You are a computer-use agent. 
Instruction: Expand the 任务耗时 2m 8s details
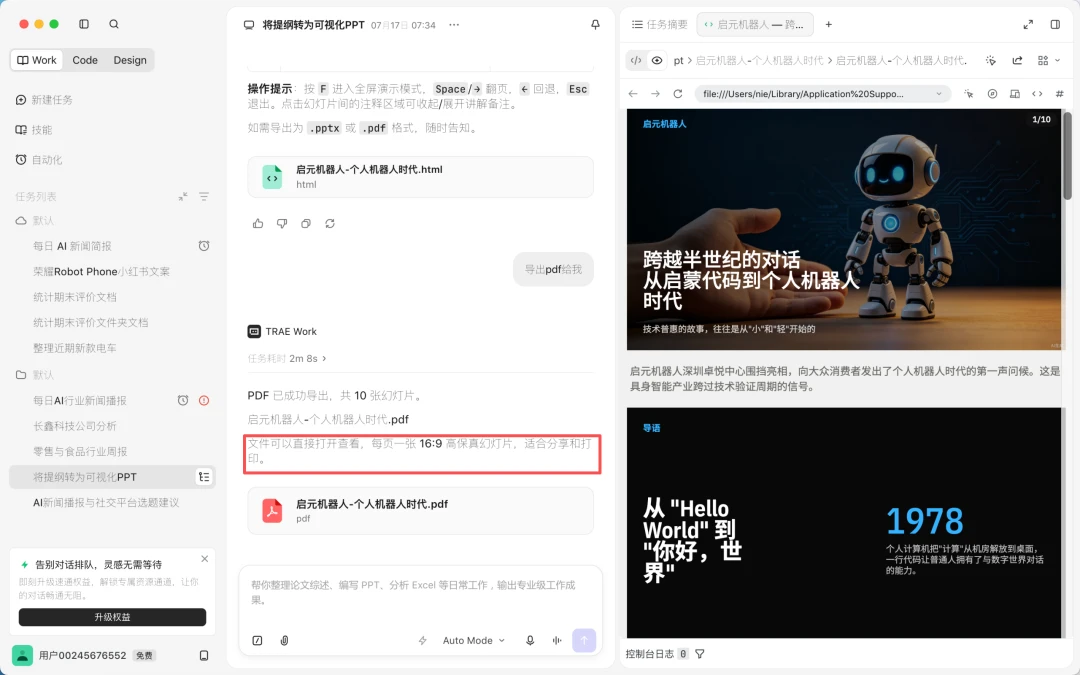click(x=287, y=358)
